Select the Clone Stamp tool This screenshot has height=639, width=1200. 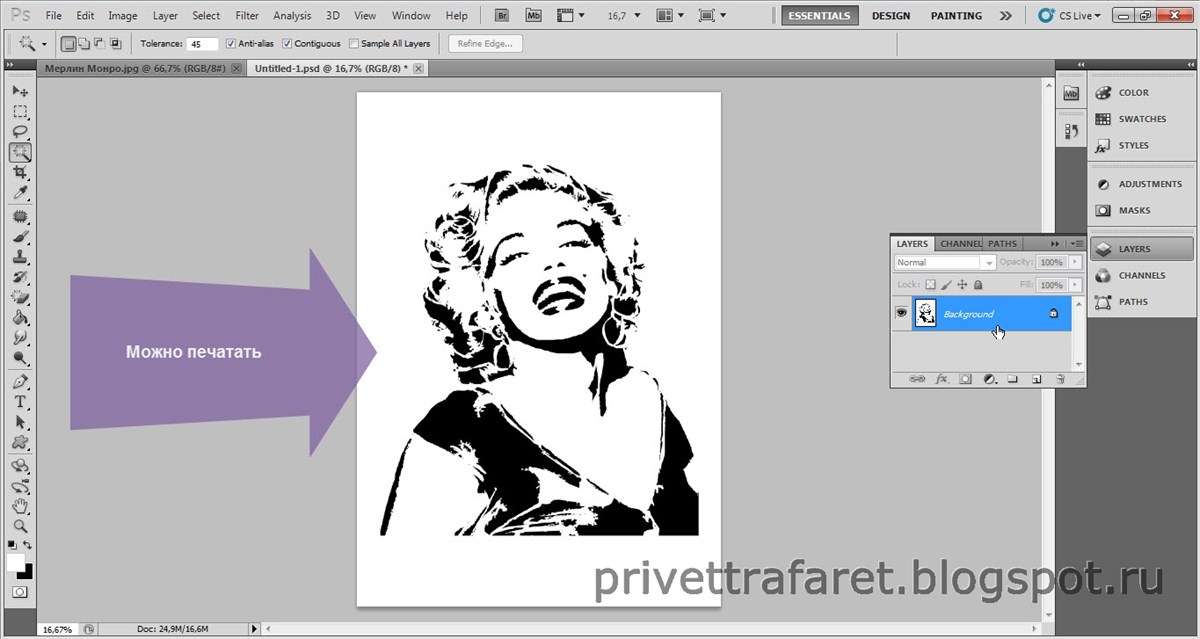click(x=20, y=256)
